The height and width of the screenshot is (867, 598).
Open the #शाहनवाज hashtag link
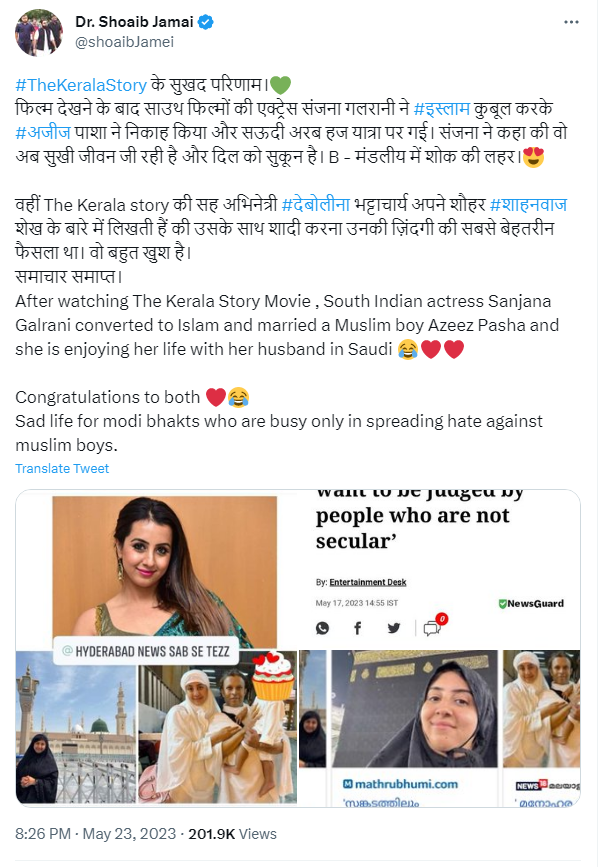coord(528,205)
